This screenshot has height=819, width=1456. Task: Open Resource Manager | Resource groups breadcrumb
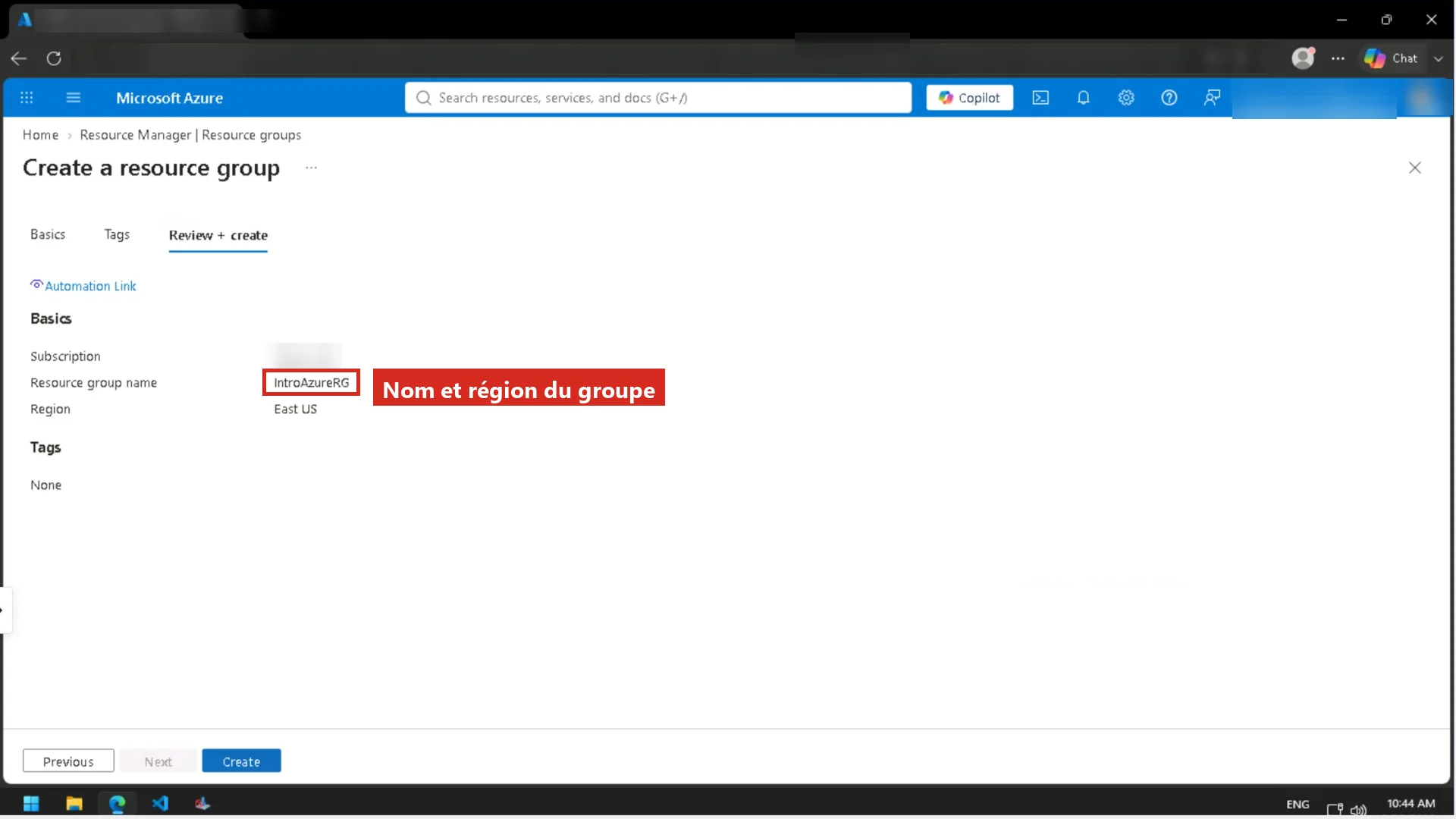(190, 135)
